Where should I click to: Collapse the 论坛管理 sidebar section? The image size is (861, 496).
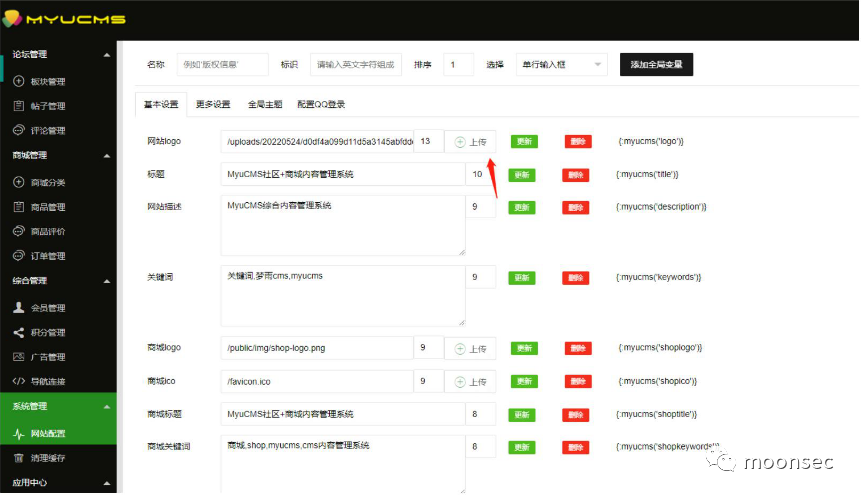pyautogui.click(x=107, y=55)
